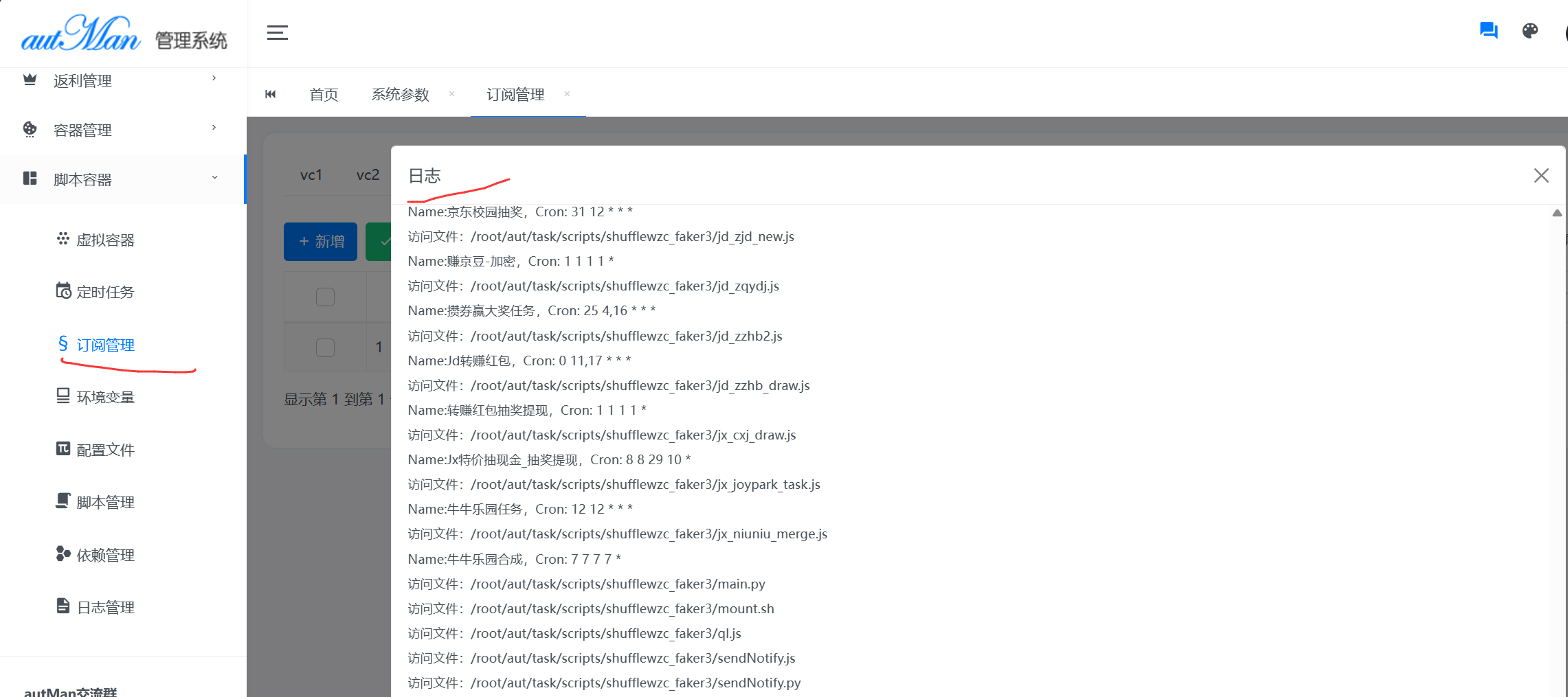Image resolution: width=1568 pixels, height=697 pixels.
Task: Click the scroll icon beside 脚本管理
Action: pyautogui.click(x=63, y=501)
